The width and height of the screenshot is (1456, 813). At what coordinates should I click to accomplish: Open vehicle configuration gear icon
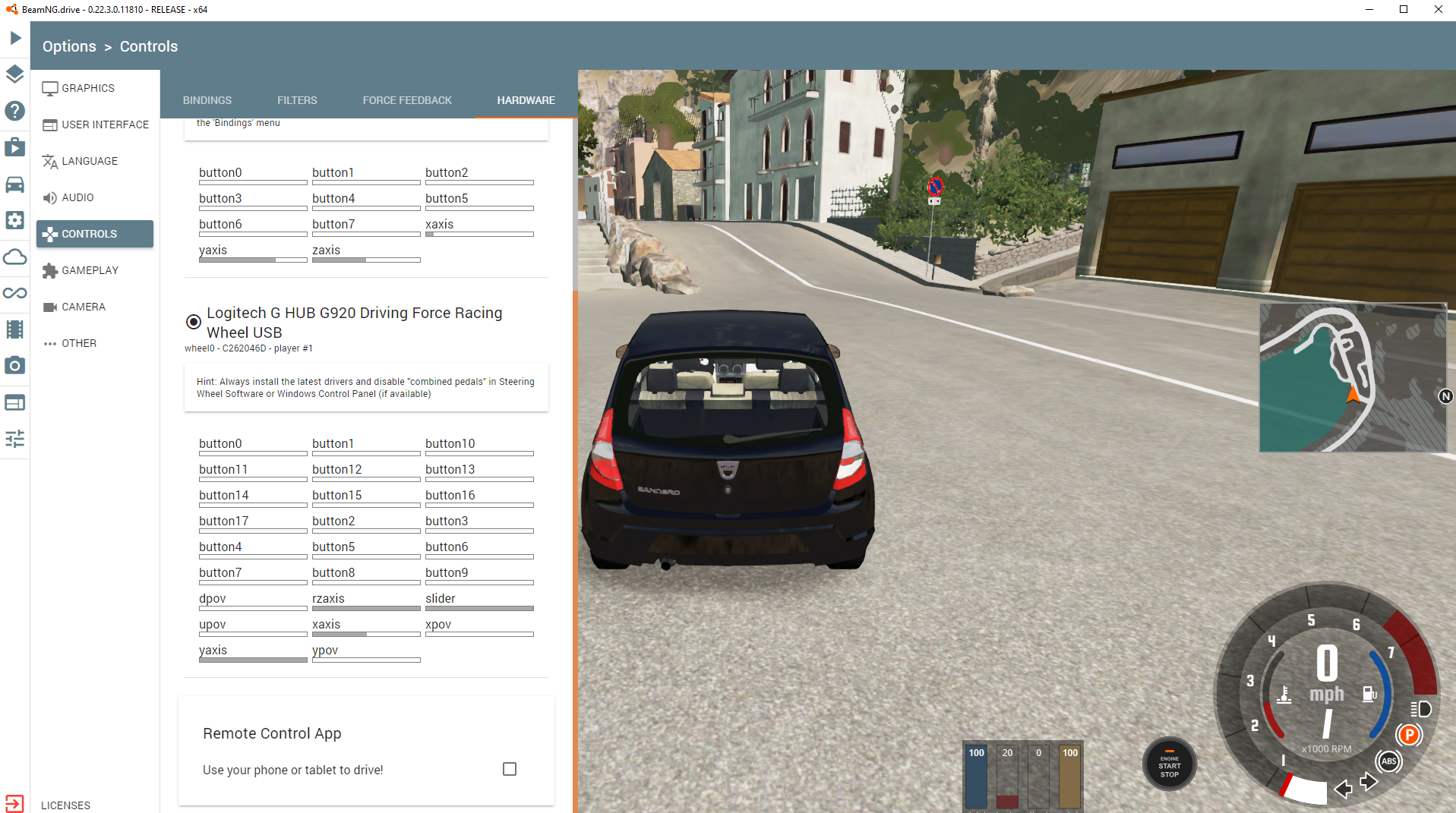click(15, 220)
